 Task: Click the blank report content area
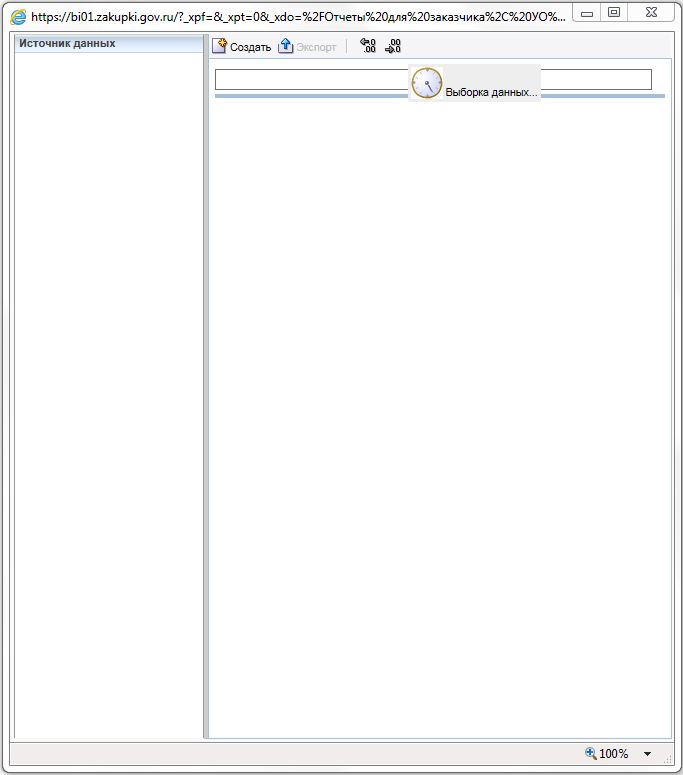[x=440, y=420]
